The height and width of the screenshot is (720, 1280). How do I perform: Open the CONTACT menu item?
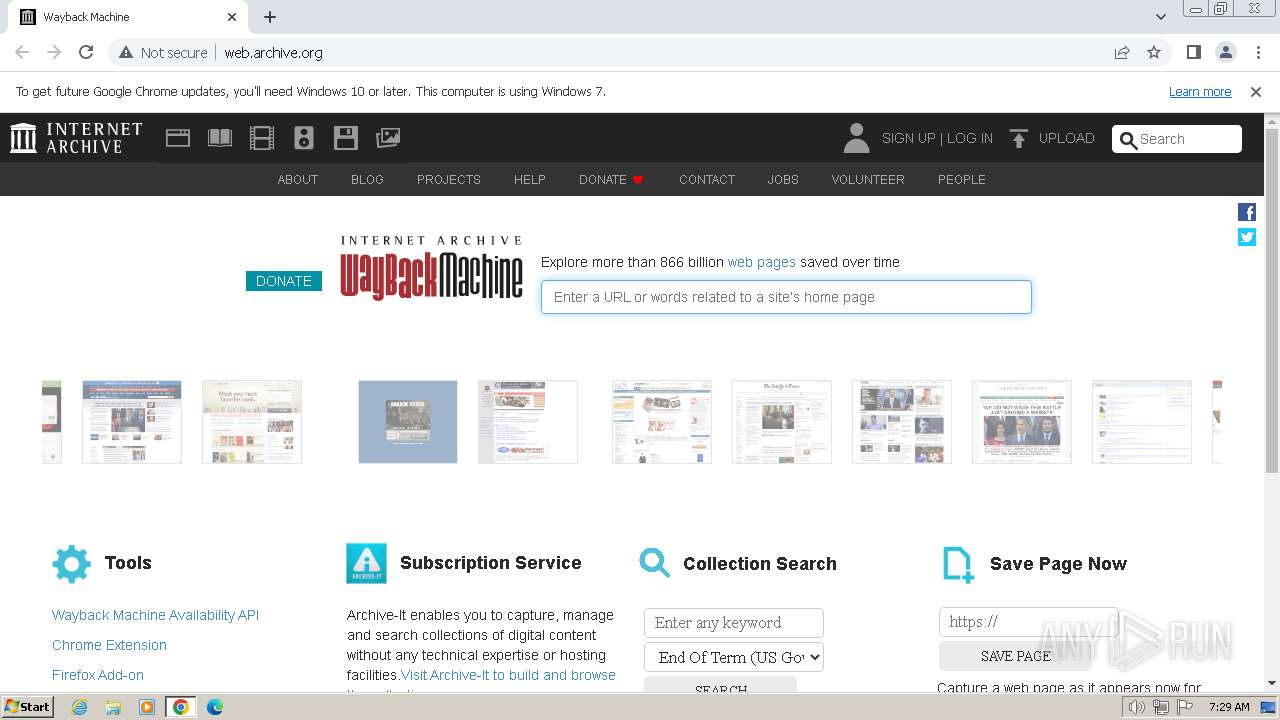707,180
